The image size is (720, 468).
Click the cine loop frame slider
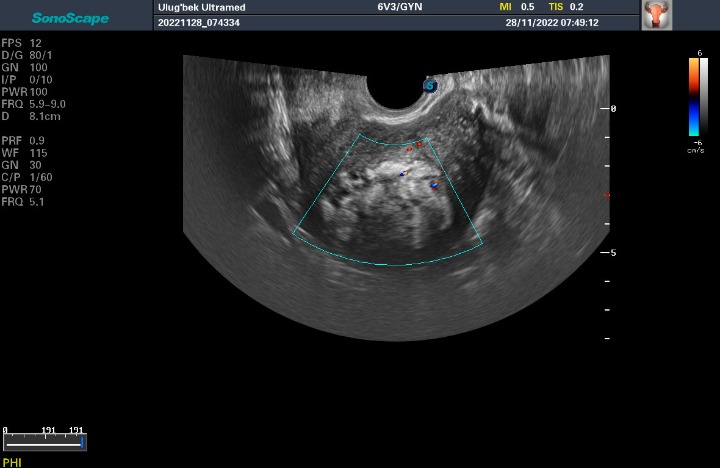[x=44, y=440]
